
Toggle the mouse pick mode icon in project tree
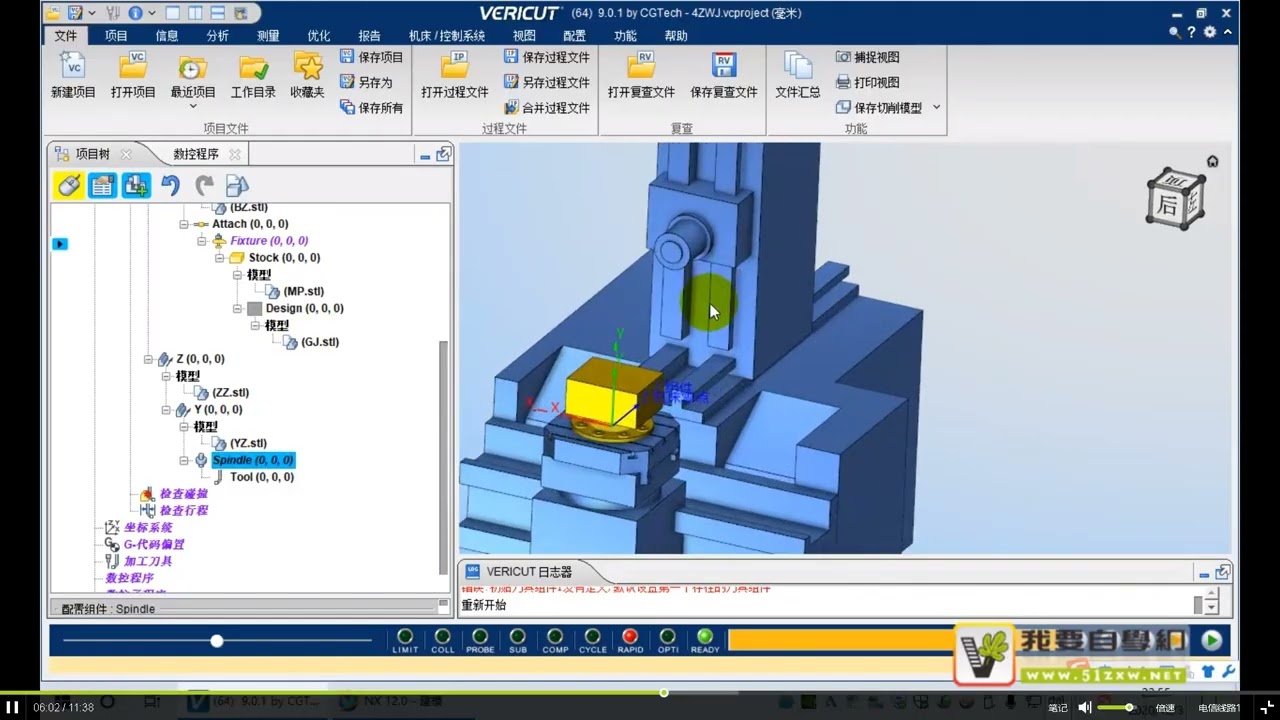click(x=68, y=185)
